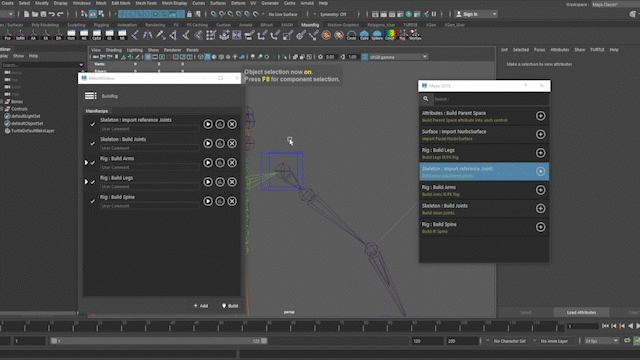Screen dimensions: 640x360
Task: Open the outliner search dropdown arrow
Action: (x=81, y=65)
